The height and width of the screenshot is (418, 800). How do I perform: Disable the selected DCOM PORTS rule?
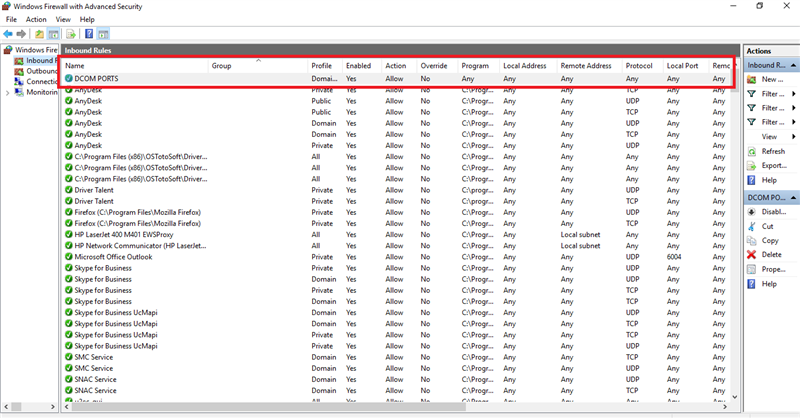click(x=772, y=212)
